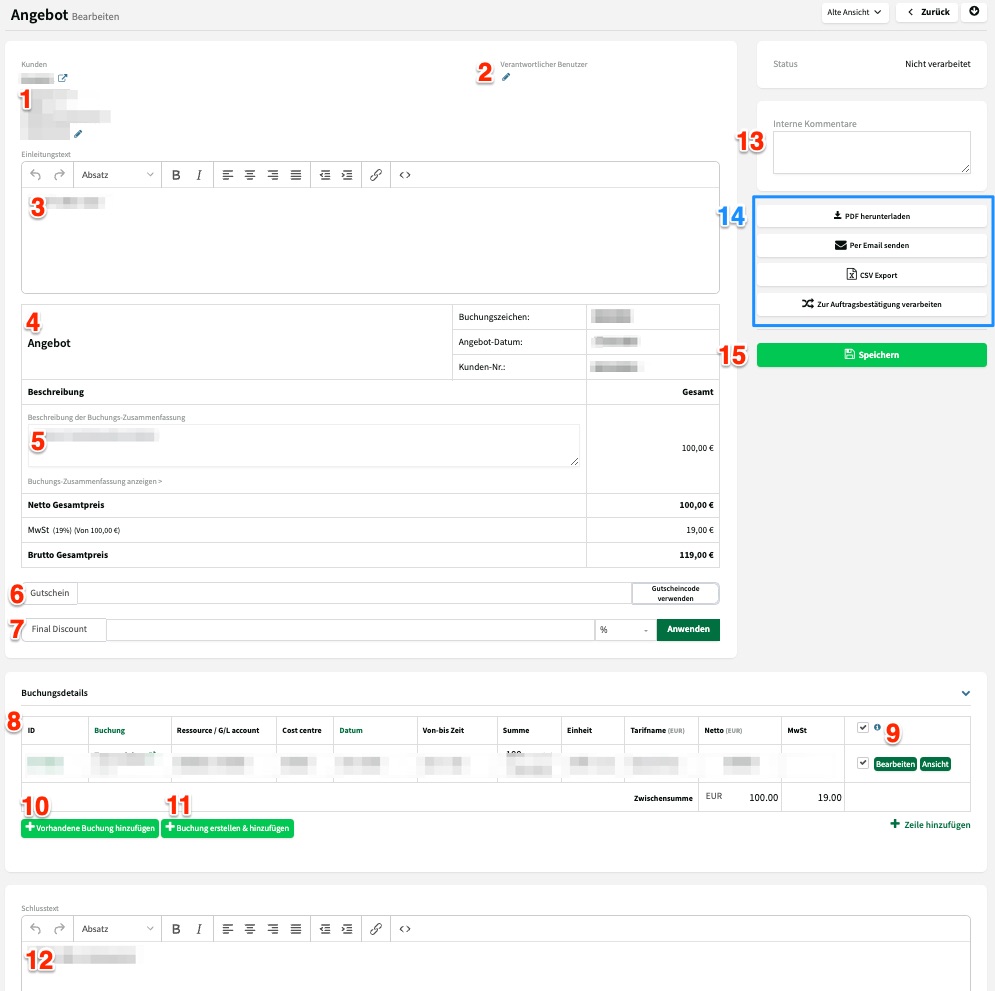
Task: Open source code view in Schlusstext editor
Action: (x=405, y=929)
